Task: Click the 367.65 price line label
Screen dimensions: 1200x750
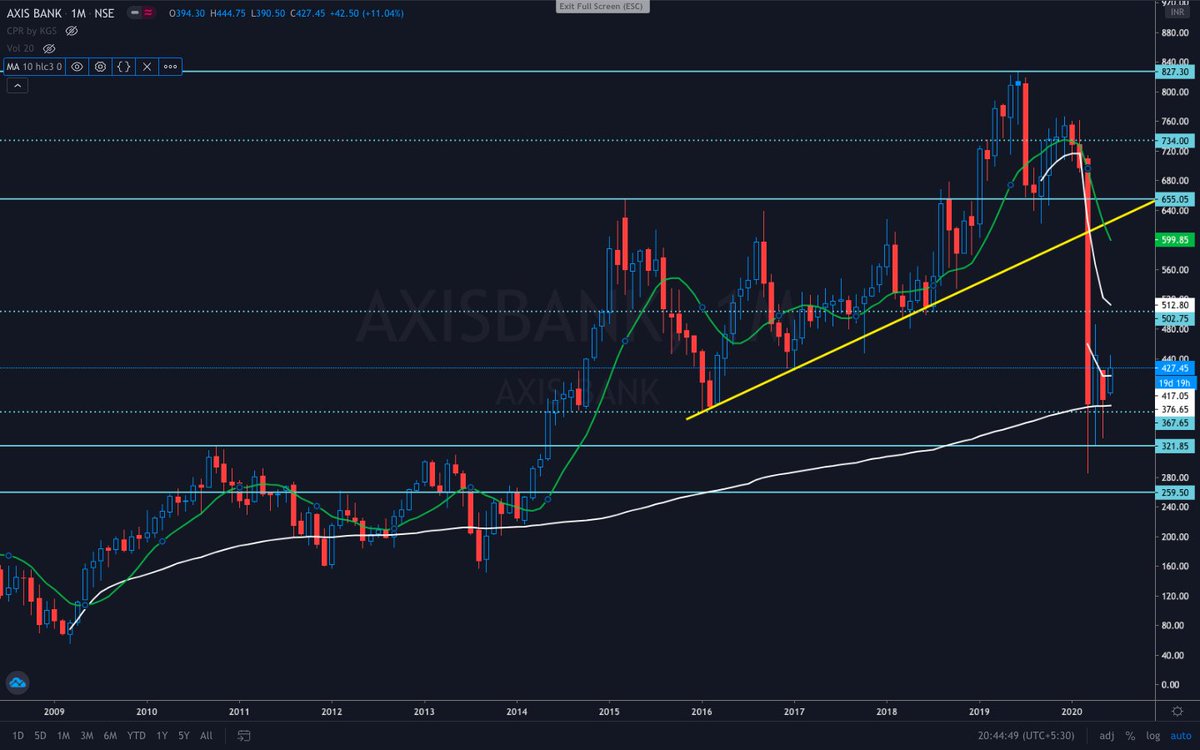Action: click(x=1176, y=423)
